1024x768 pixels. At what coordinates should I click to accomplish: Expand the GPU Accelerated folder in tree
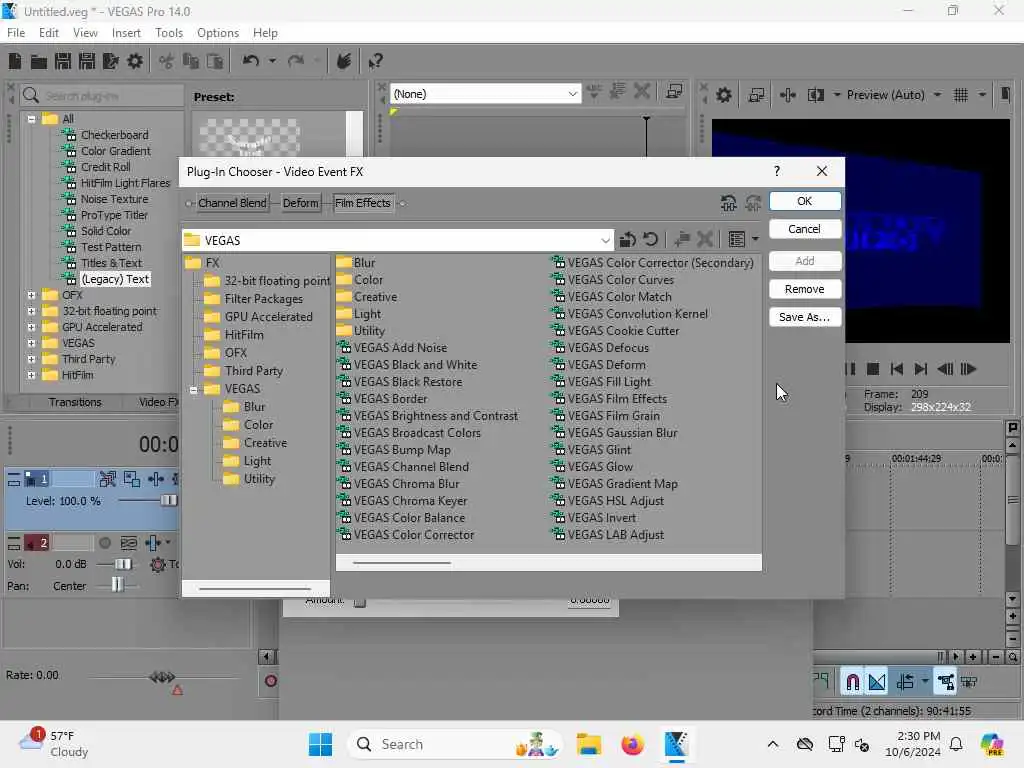31,327
